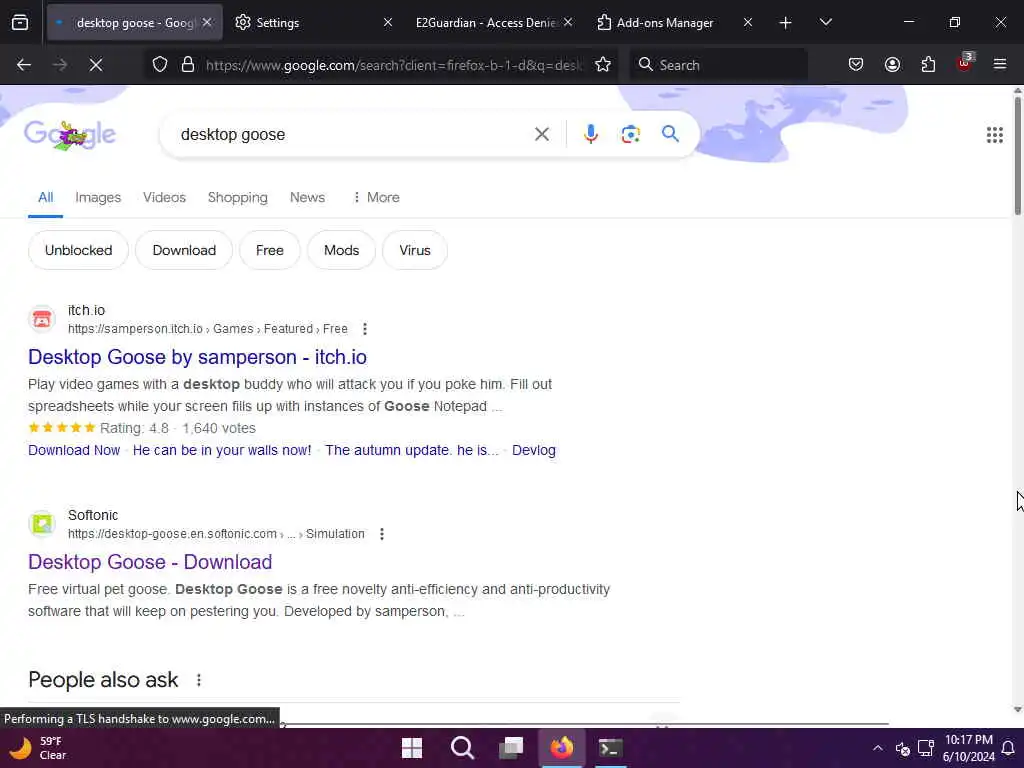Open the Windows Start menu

point(412,748)
